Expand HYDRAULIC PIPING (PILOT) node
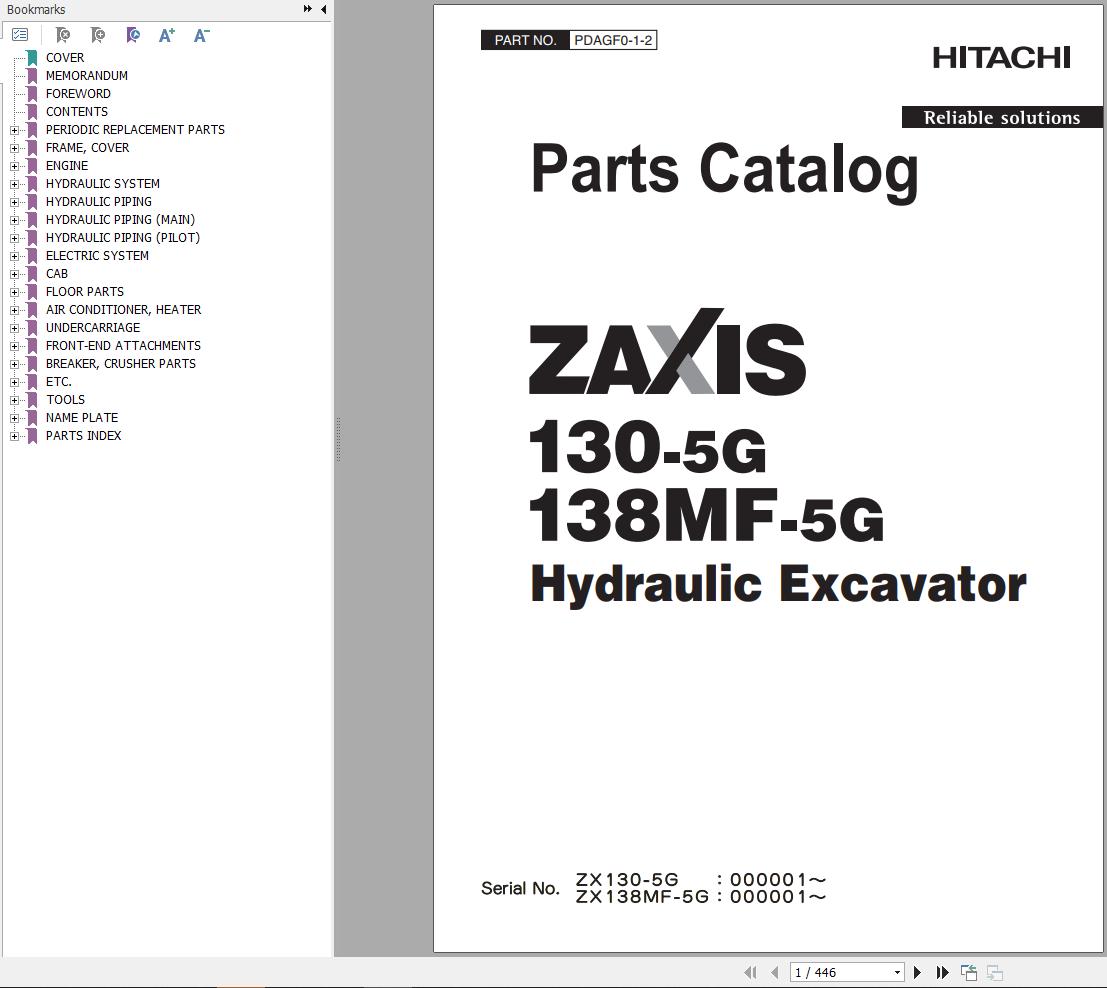Screen dimensions: 1107x988 pos(14,238)
